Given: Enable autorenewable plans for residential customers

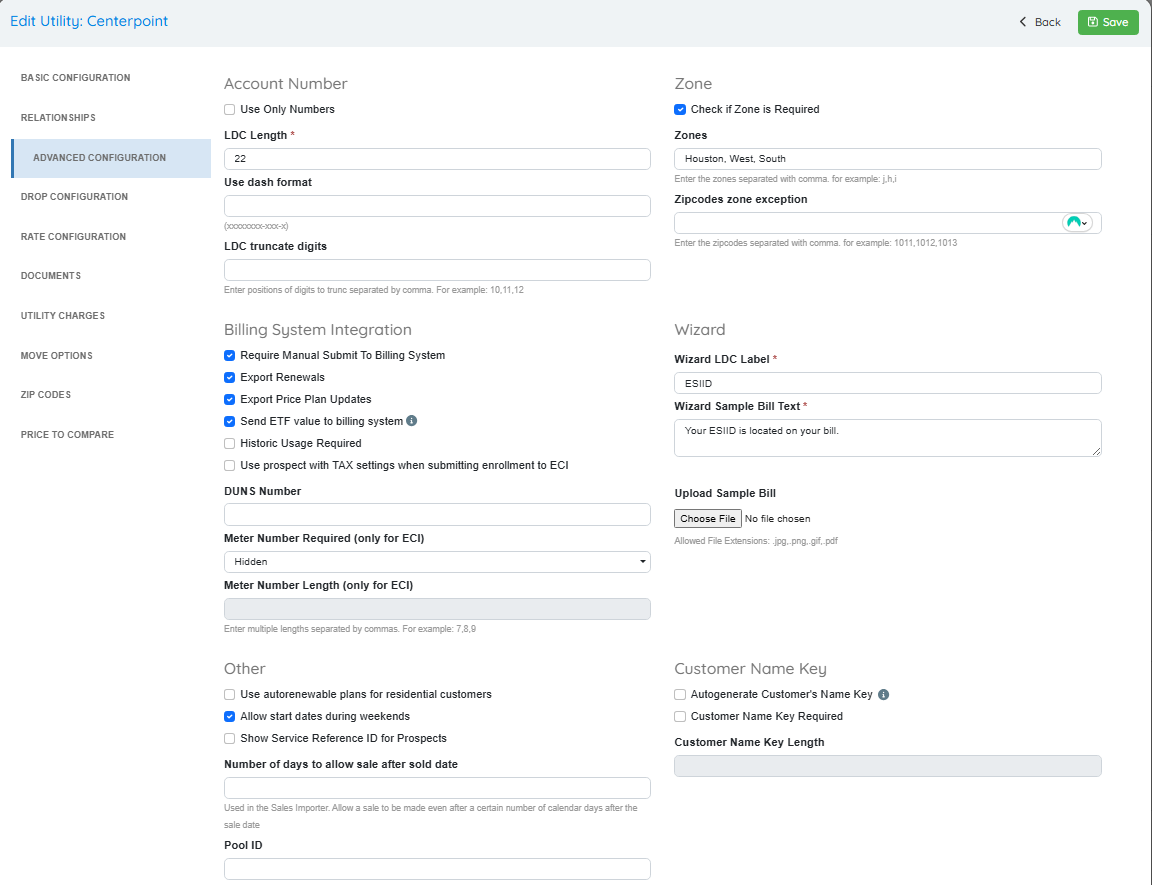Looking at the screenshot, I should click(x=230, y=695).
